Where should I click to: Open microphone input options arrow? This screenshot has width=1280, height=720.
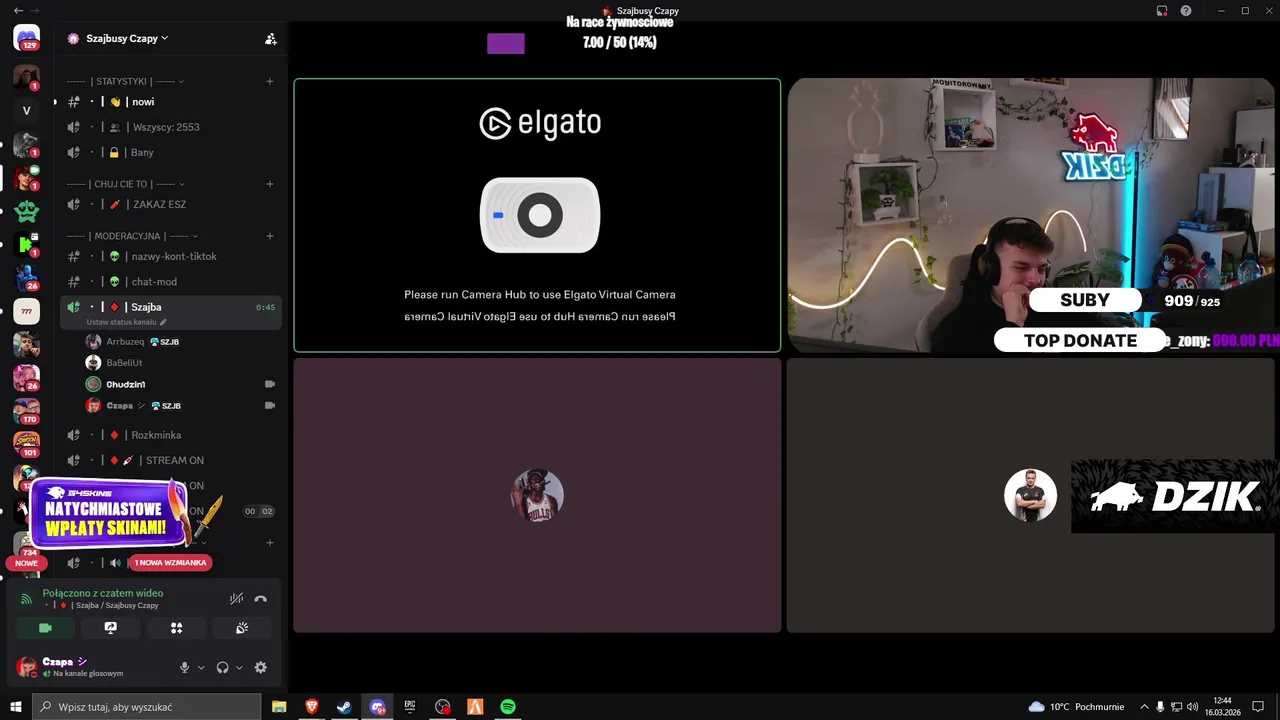pos(201,668)
